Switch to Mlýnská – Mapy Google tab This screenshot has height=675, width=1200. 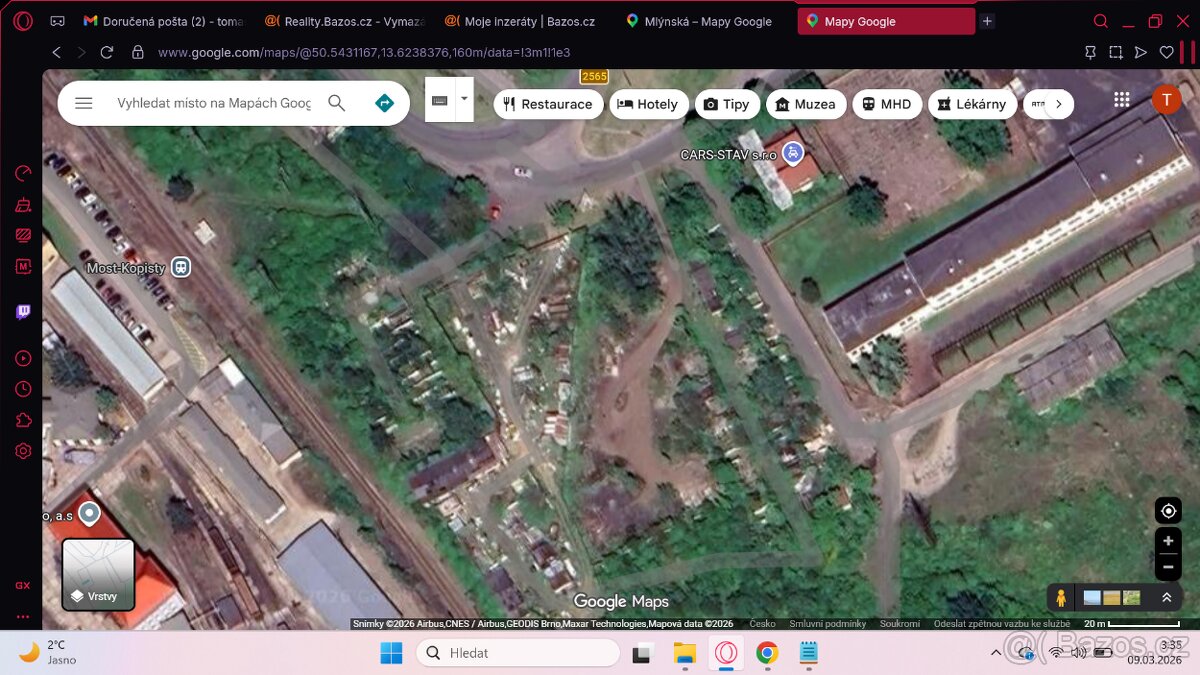click(x=706, y=21)
